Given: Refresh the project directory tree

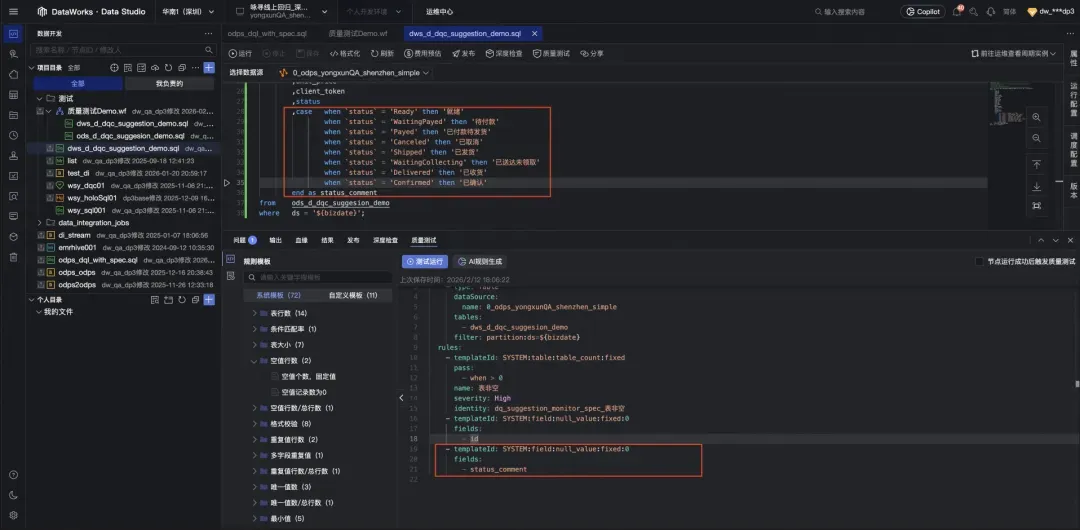Looking at the screenshot, I should click(168, 68).
